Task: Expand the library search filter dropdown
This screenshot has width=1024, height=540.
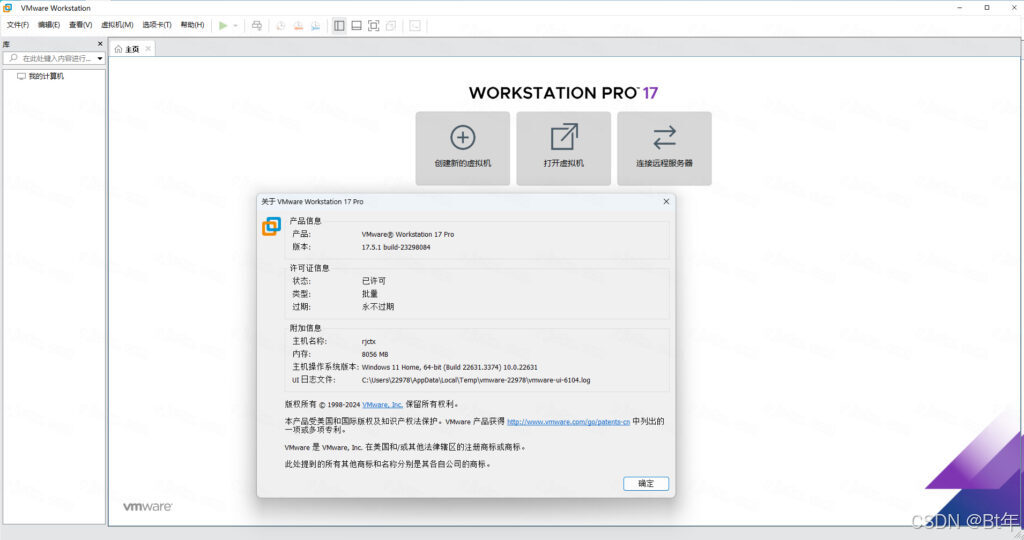Action: click(x=100, y=58)
